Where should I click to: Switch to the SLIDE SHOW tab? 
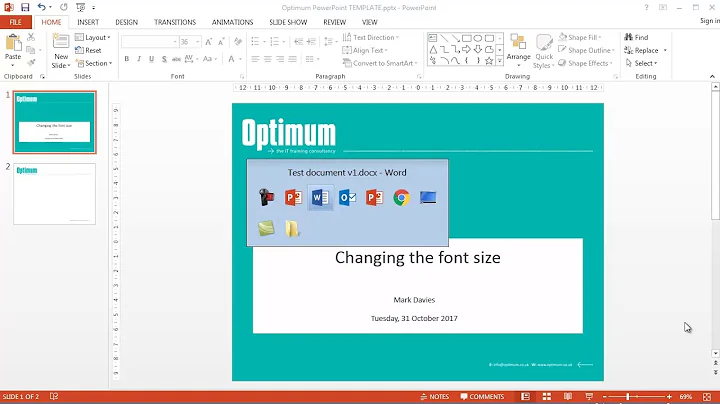click(x=288, y=22)
